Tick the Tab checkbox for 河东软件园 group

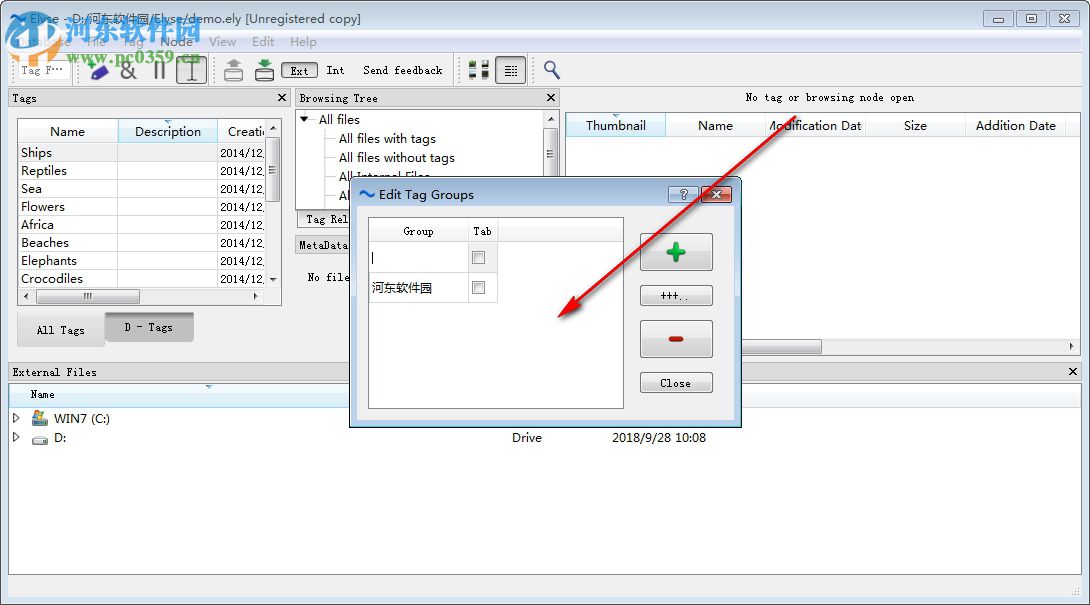(478, 287)
